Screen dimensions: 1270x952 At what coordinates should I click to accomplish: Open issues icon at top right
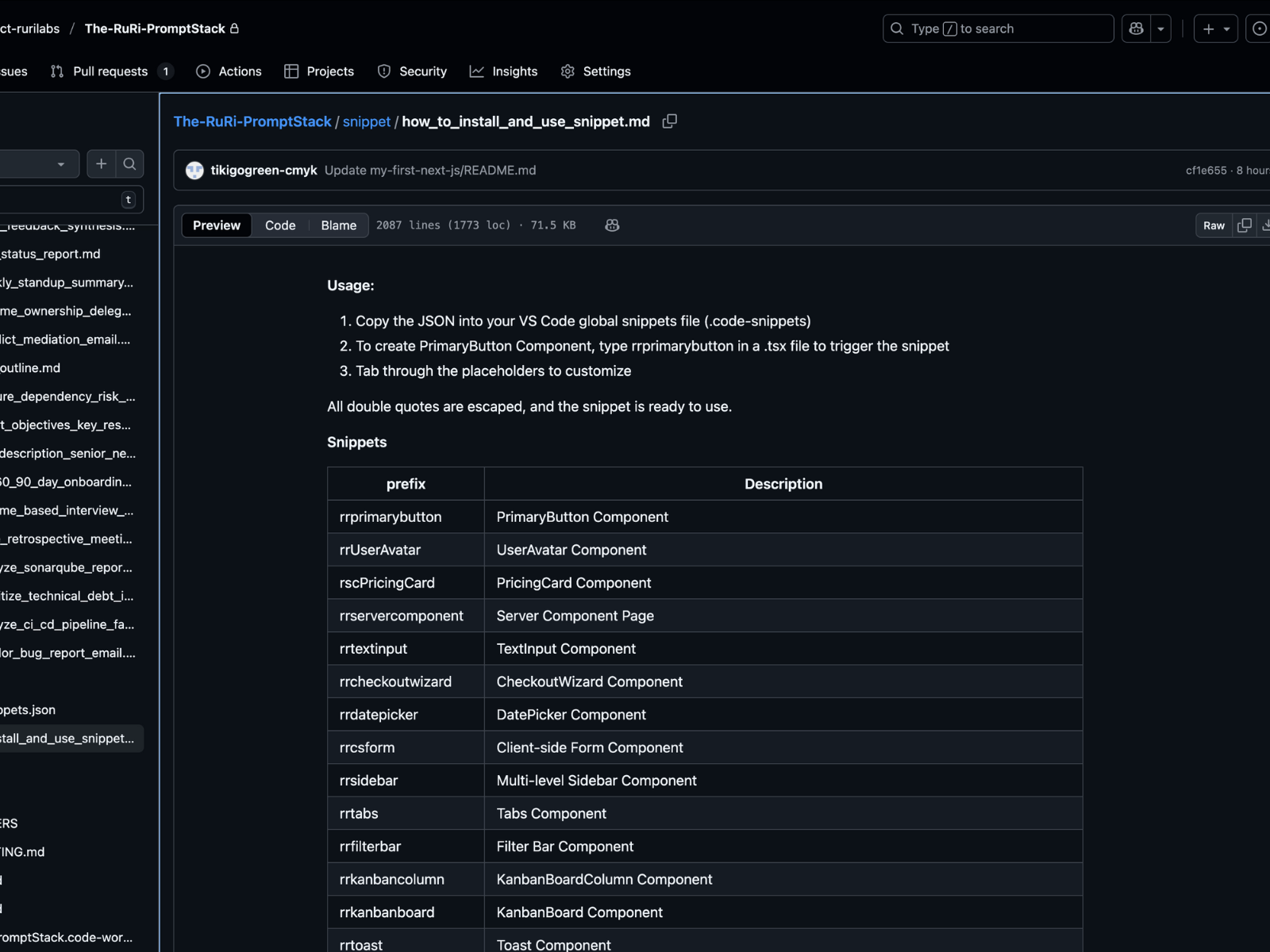1259,29
